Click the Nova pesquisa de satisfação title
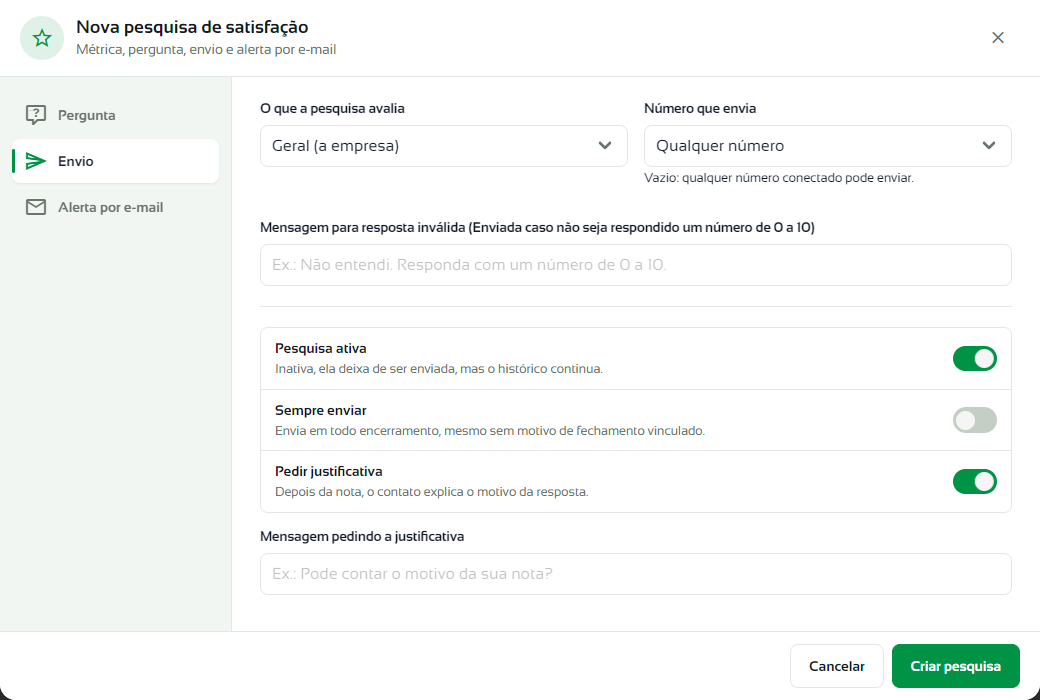The image size is (1040, 700). pyautogui.click(x=192, y=27)
